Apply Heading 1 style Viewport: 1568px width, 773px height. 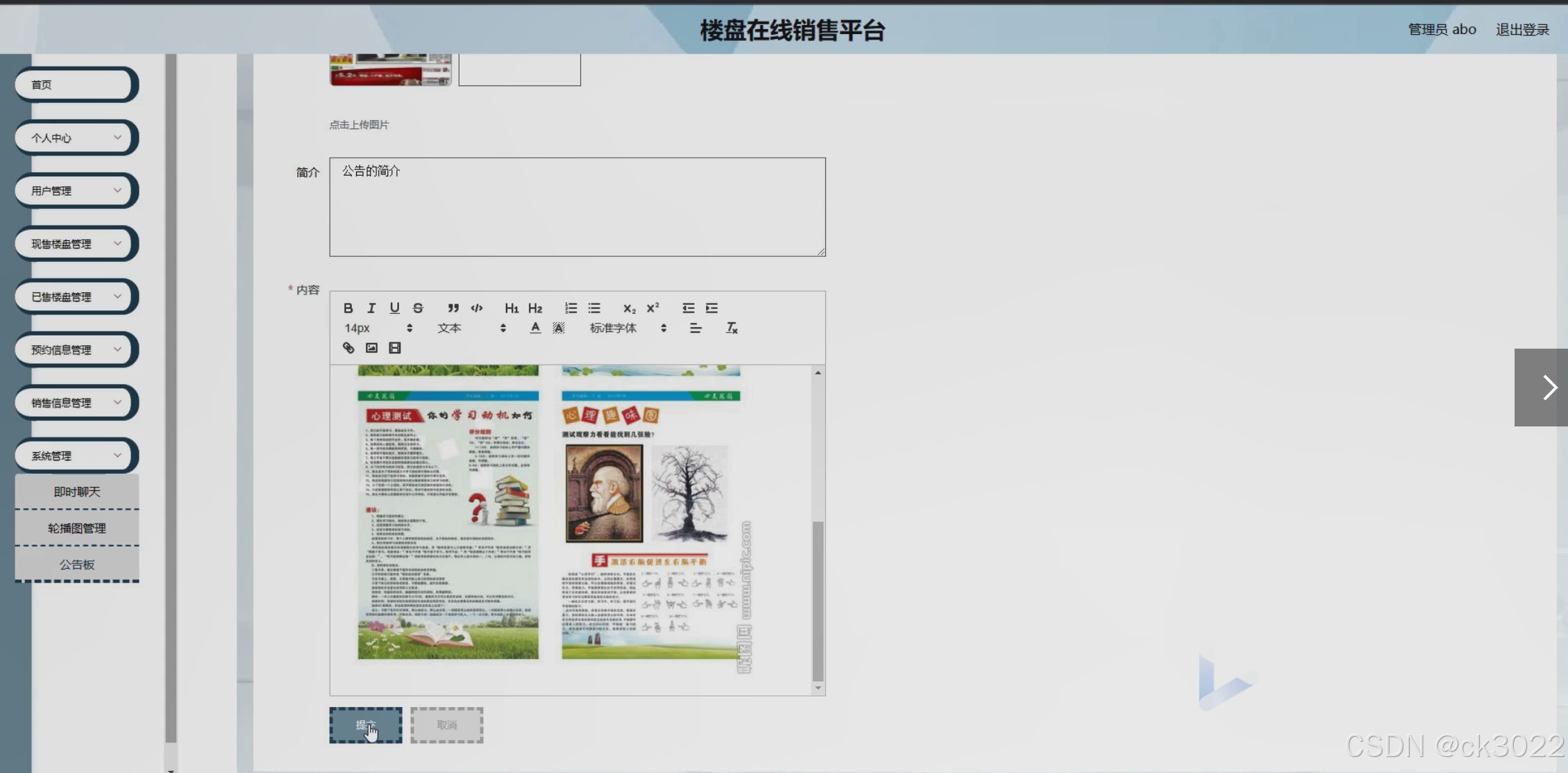pos(512,308)
